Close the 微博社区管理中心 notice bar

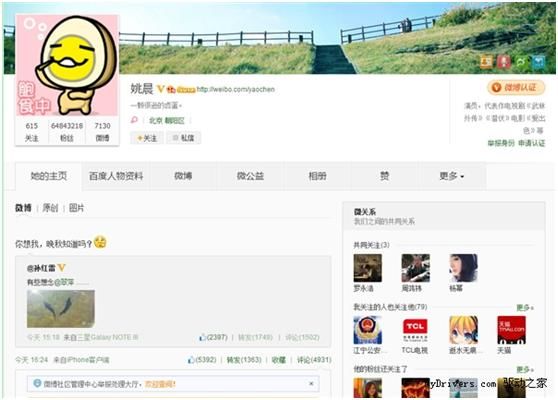click(311, 384)
